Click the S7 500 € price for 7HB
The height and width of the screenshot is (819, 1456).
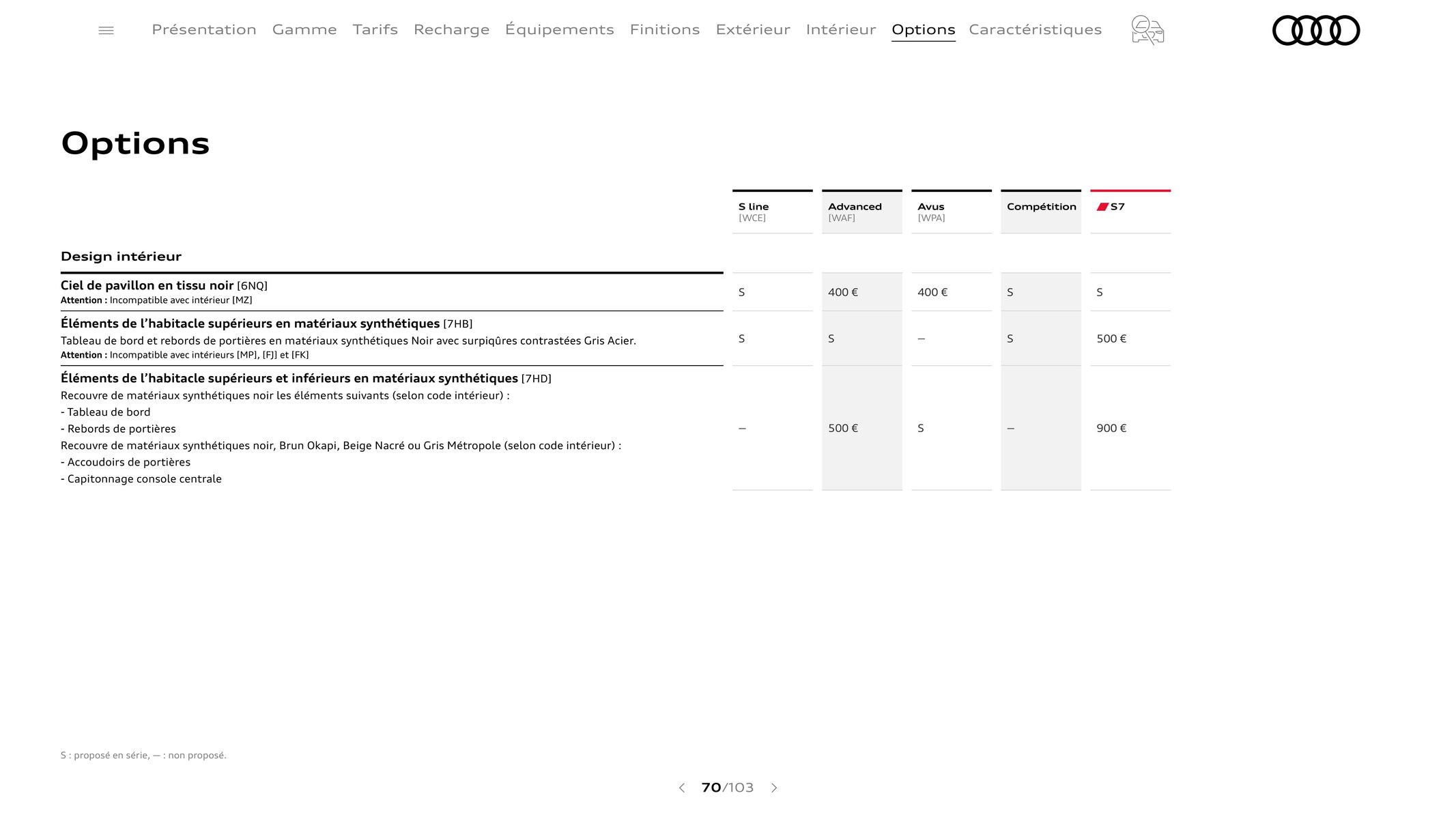pos(1111,339)
